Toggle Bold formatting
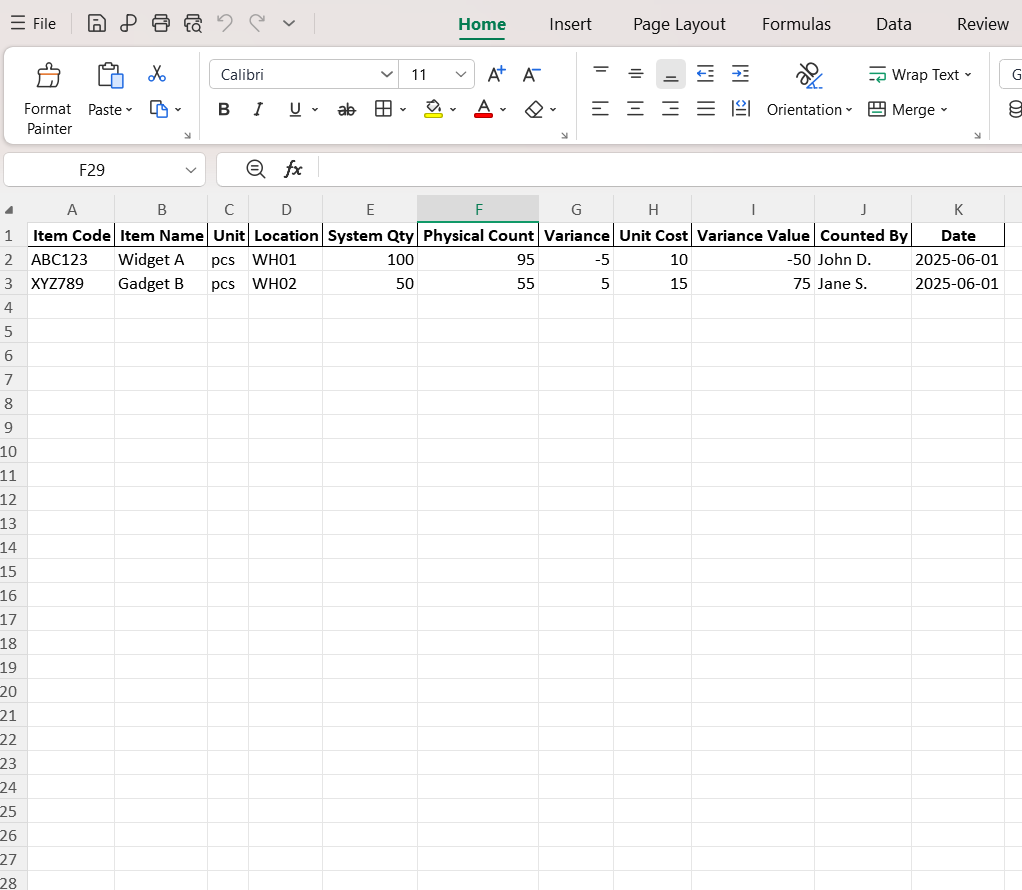This screenshot has height=890, width=1022. click(224, 110)
